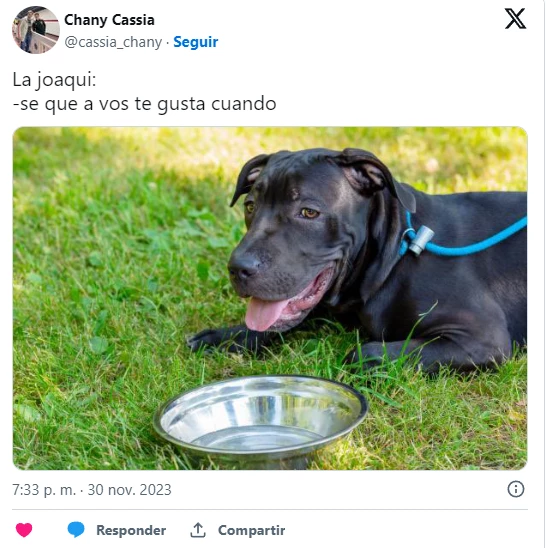Click the metal water bowl in photo
546x548 pixels.
(x=260, y=421)
